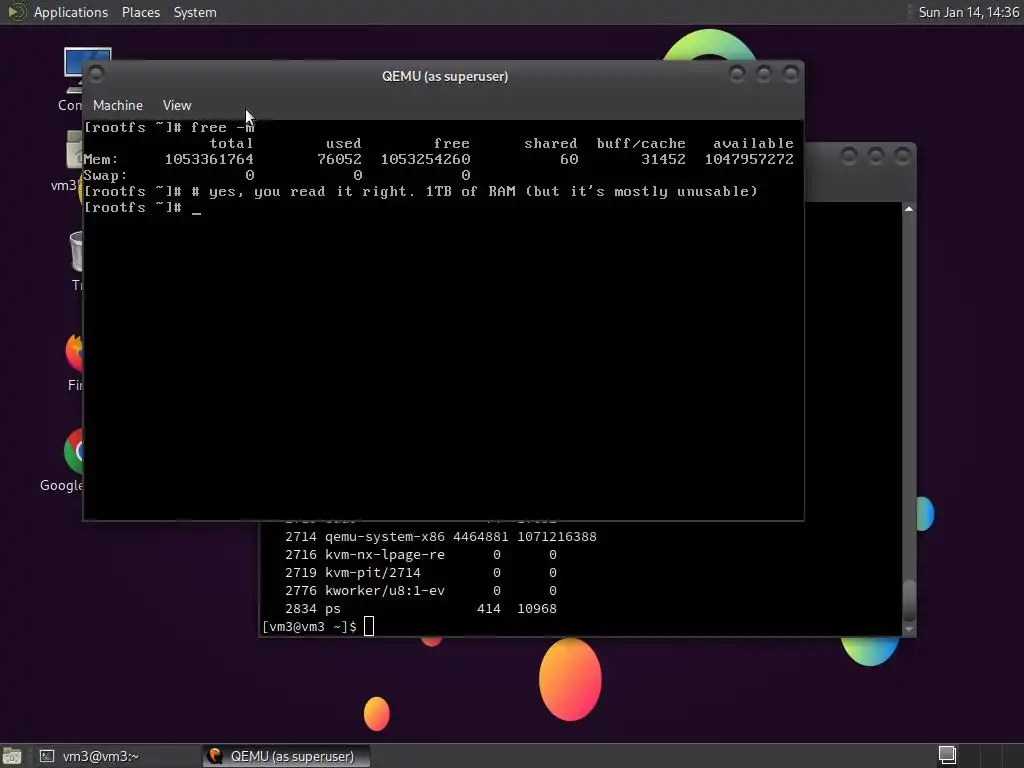
Task: Click the [vm3@vm3 ~]$ prompt in terminal
Action: coord(309,627)
